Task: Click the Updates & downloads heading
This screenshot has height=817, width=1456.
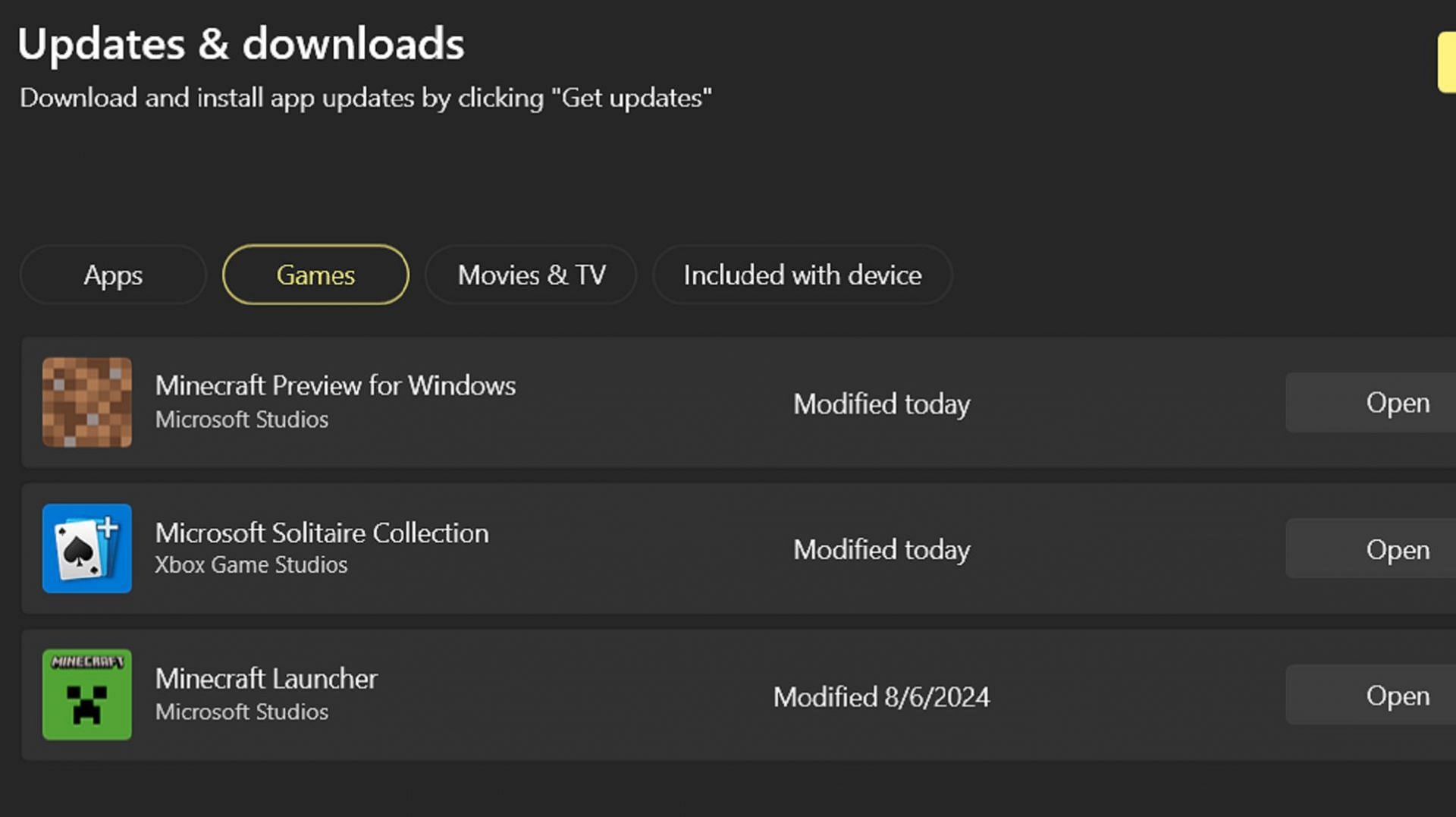Action: point(240,44)
